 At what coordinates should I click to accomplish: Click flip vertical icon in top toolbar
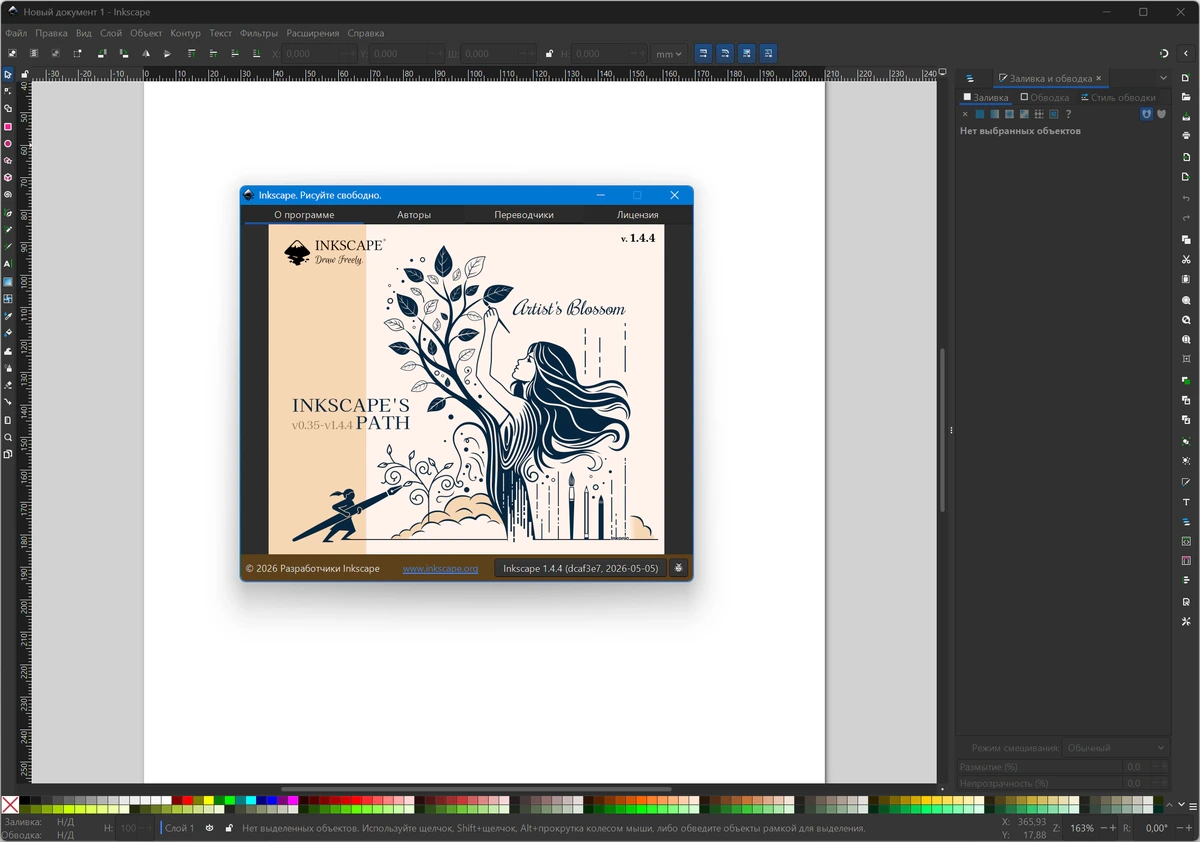pyautogui.click(x=167, y=54)
